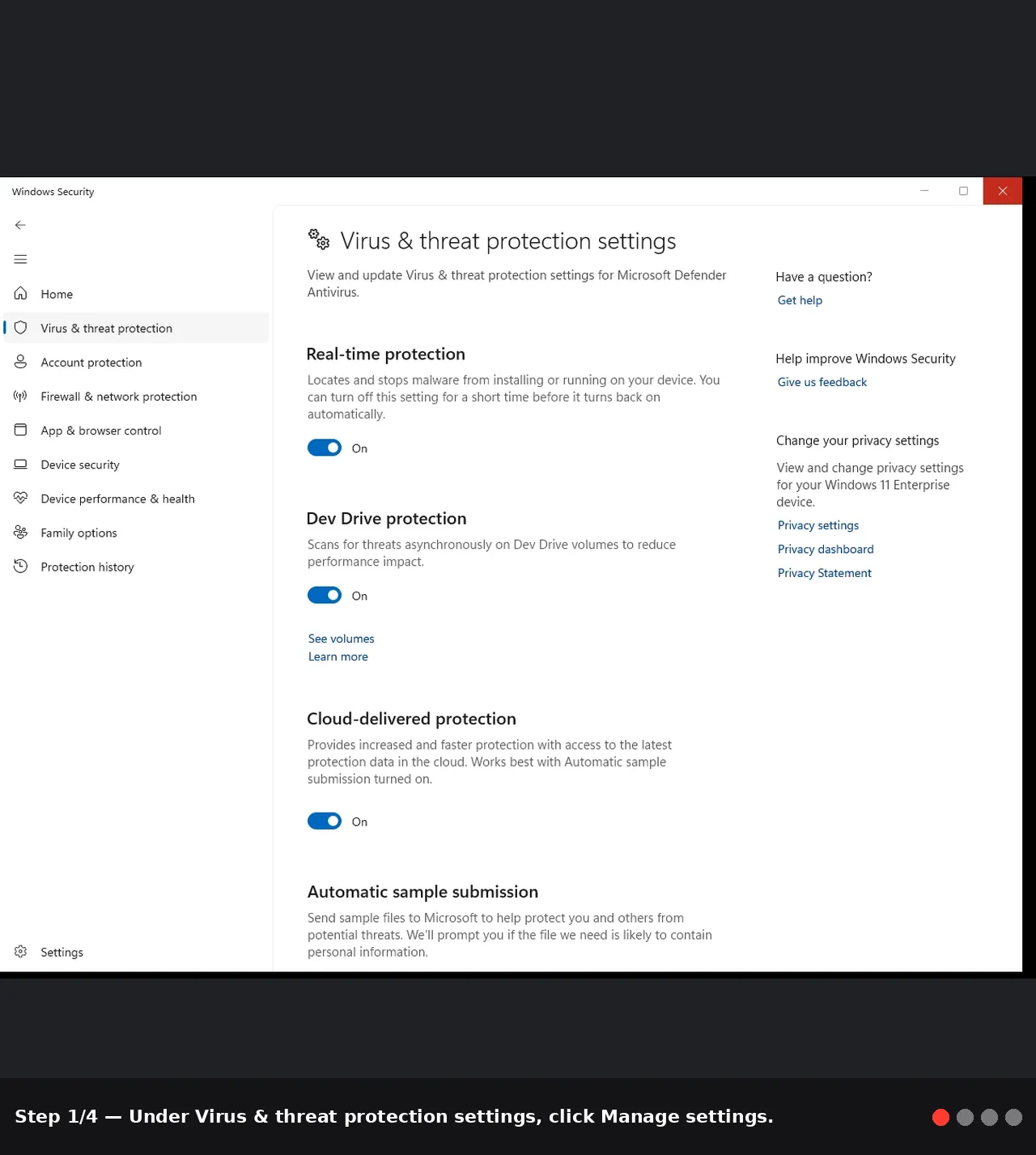Click the antenna icon for Firewall & network

21,396
